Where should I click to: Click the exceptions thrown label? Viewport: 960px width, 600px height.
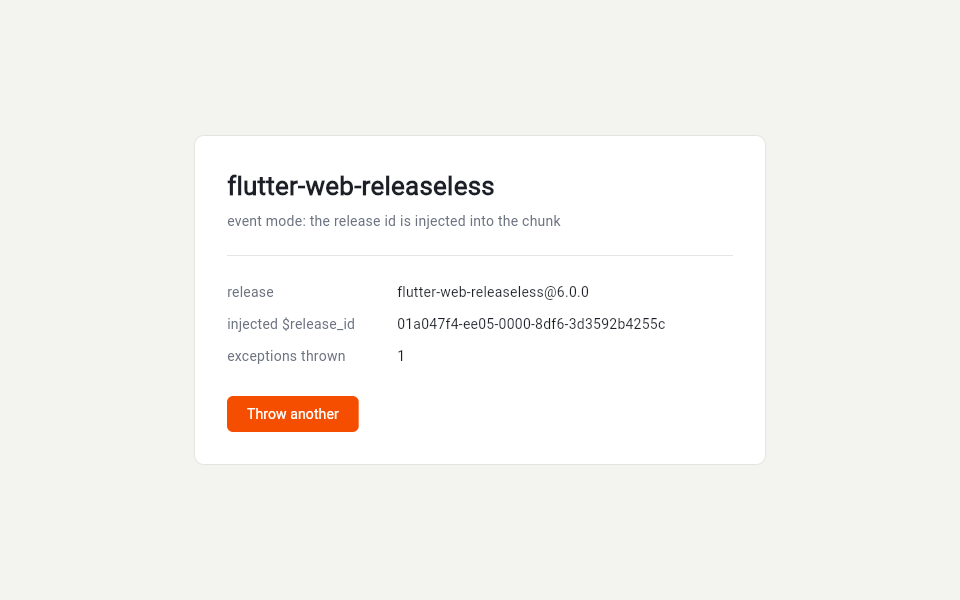pos(286,356)
